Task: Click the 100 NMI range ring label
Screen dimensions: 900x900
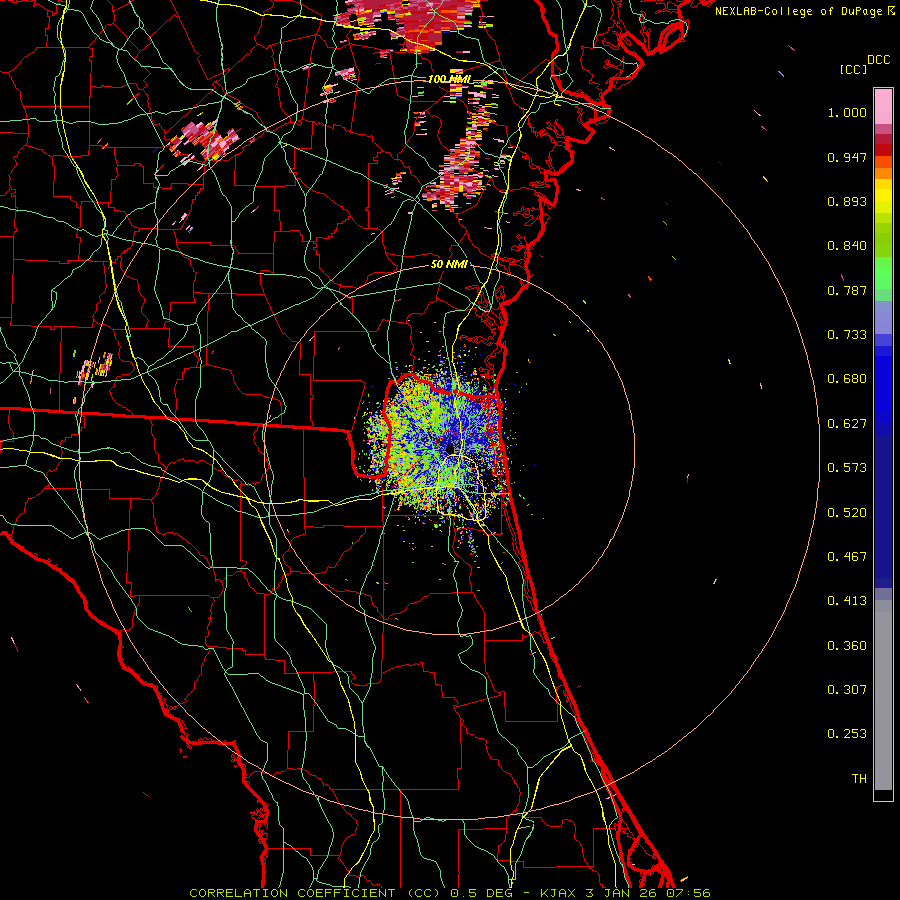Action: click(449, 79)
